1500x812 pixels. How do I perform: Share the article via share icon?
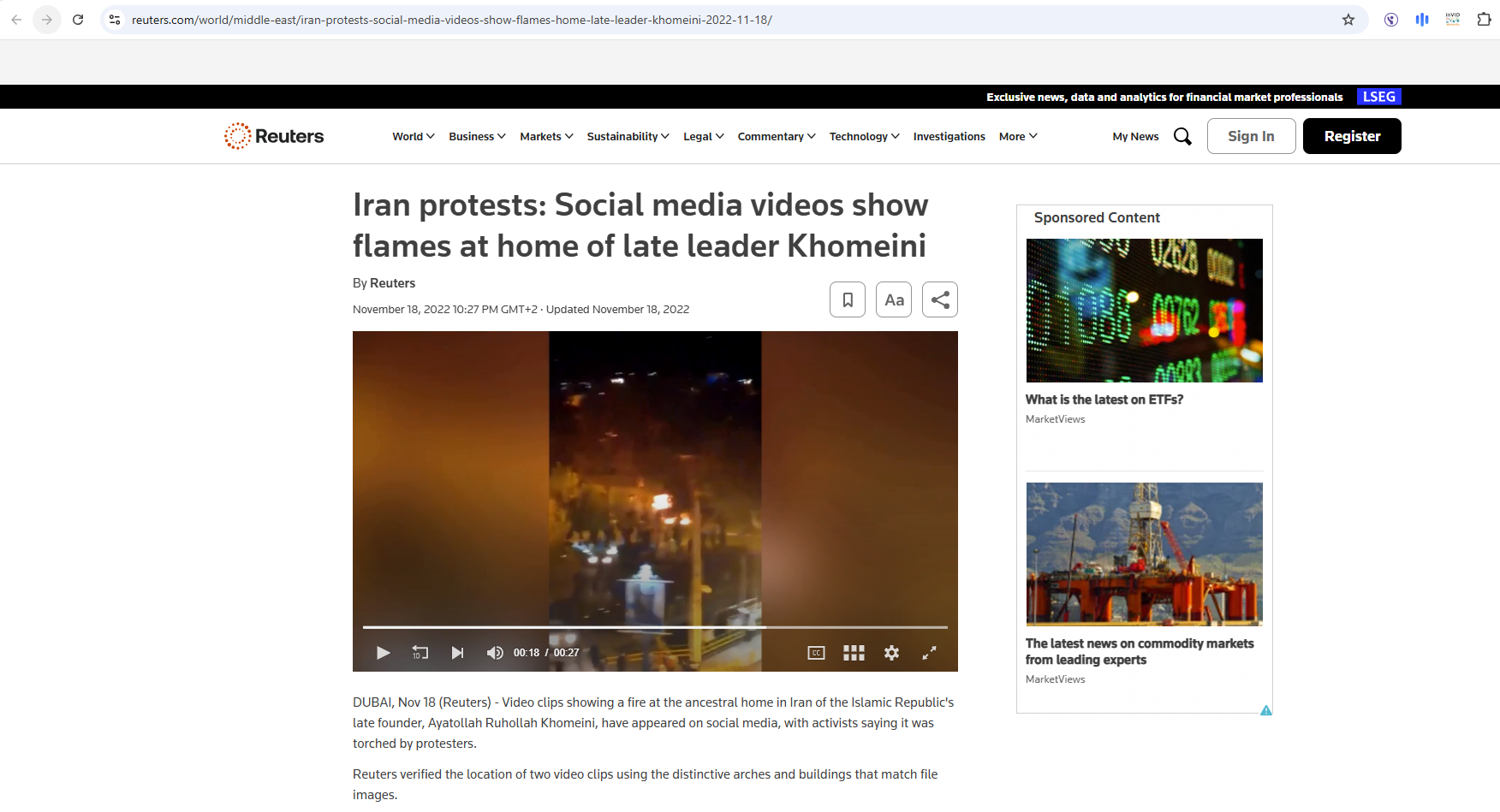pos(940,299)
